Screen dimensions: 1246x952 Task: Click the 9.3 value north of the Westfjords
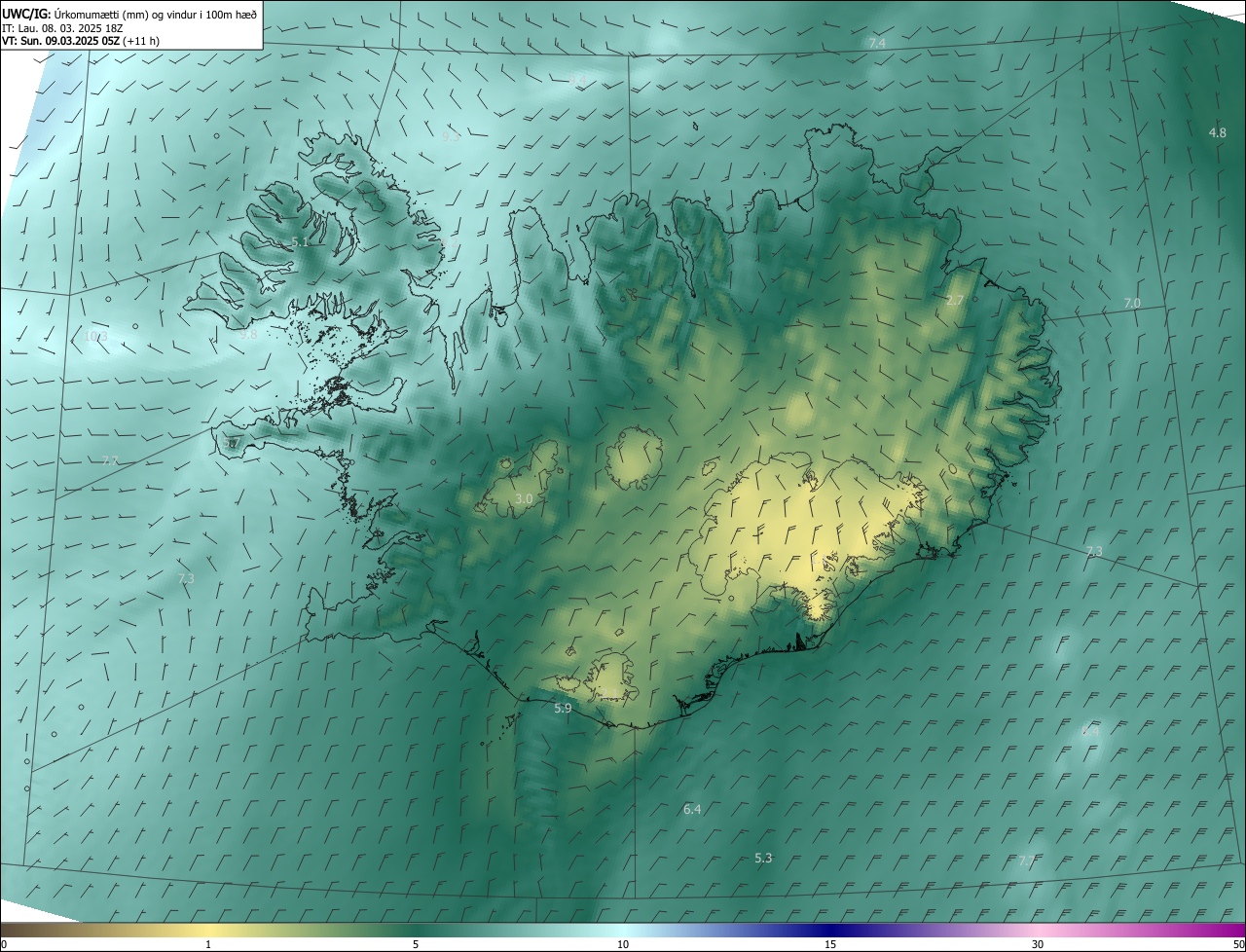pyautogui.click(x=451, y=137)
